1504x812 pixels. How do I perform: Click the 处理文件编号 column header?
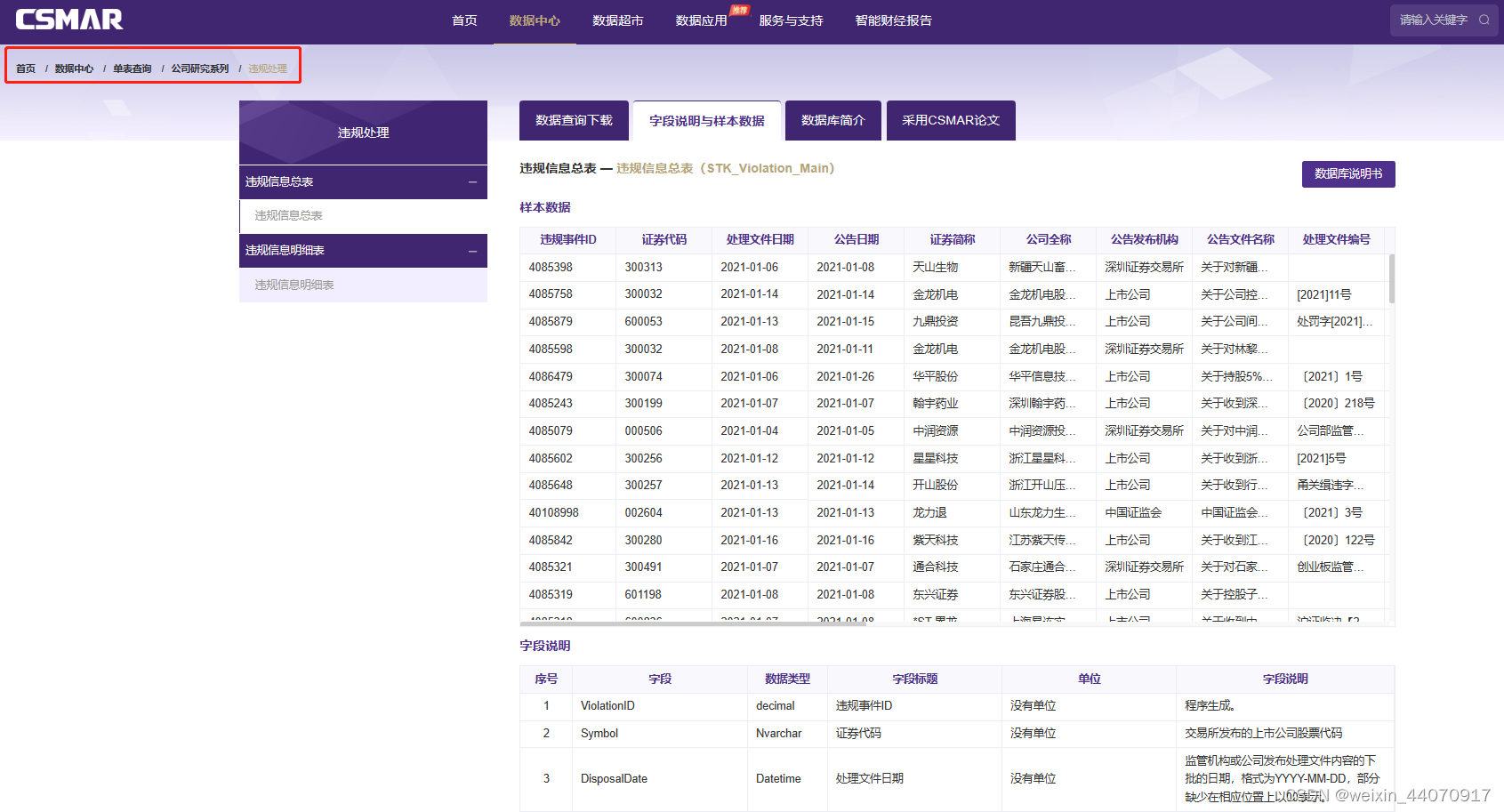pyautogui.click(x=1337, y=240)
